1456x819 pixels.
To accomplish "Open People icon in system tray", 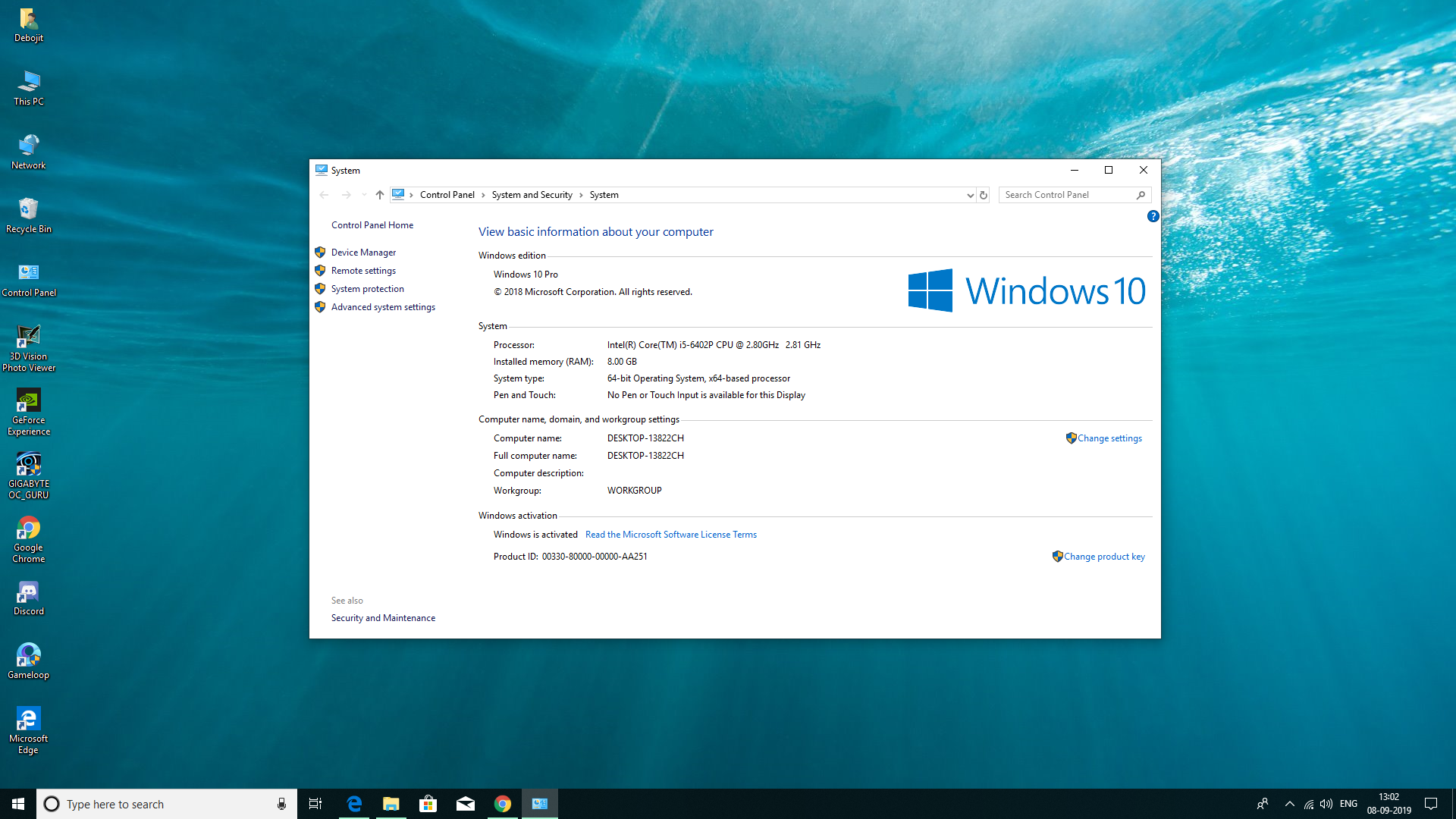I will [1263, 804].
